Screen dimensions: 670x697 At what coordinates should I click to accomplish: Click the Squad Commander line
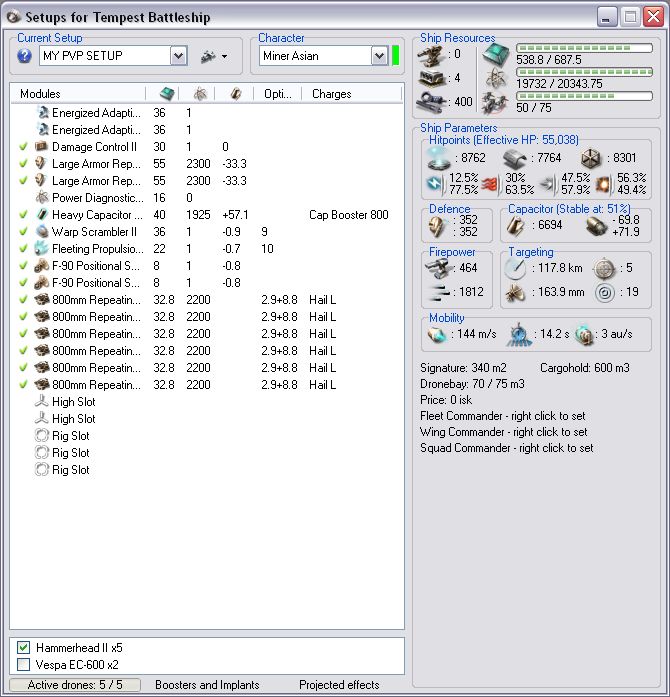point(506,448)
